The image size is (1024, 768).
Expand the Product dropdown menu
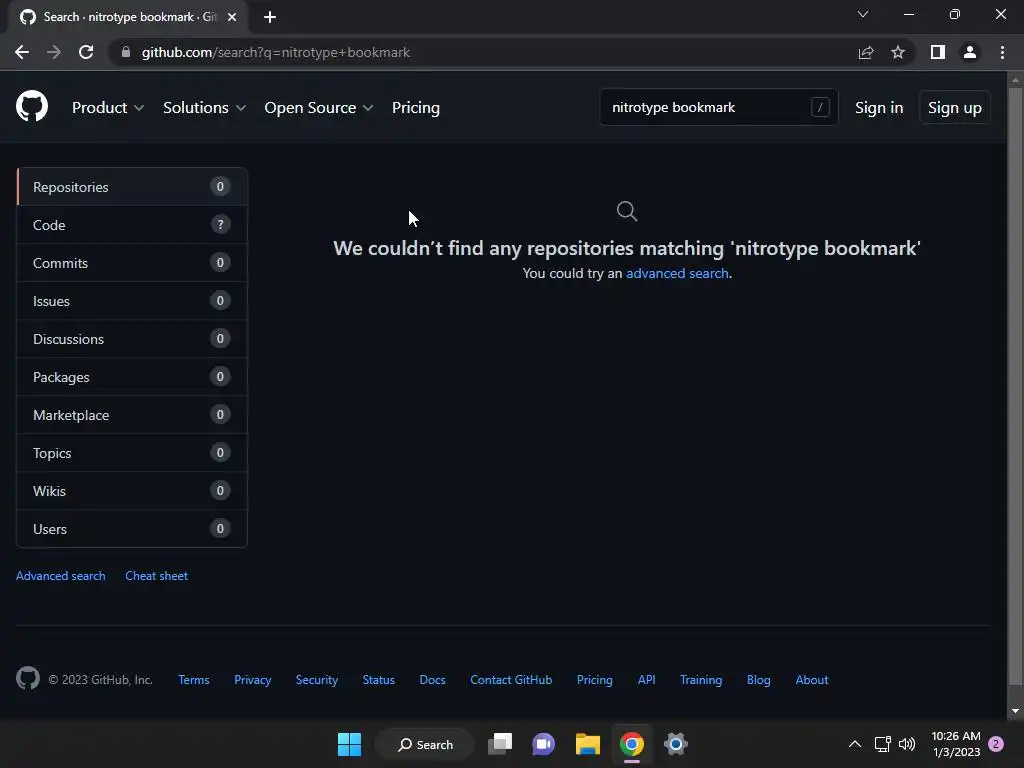(108, 108)
